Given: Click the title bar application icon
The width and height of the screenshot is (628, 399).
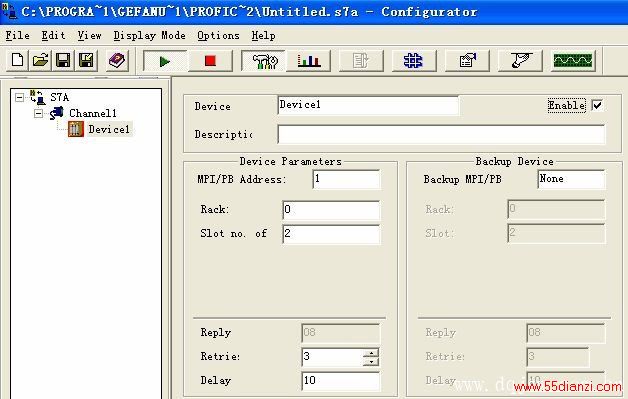Looking at the screenshot, I should (x=9, y=10).
